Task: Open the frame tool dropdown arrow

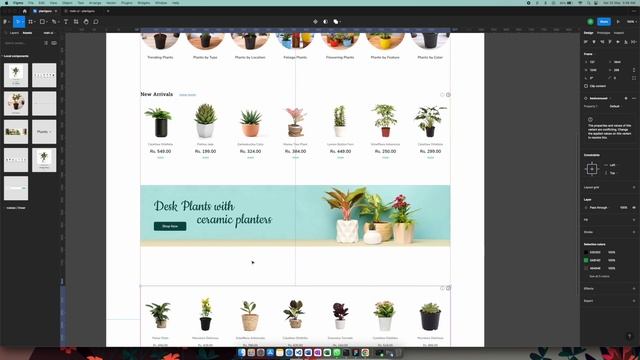Action: coord(35,22)
